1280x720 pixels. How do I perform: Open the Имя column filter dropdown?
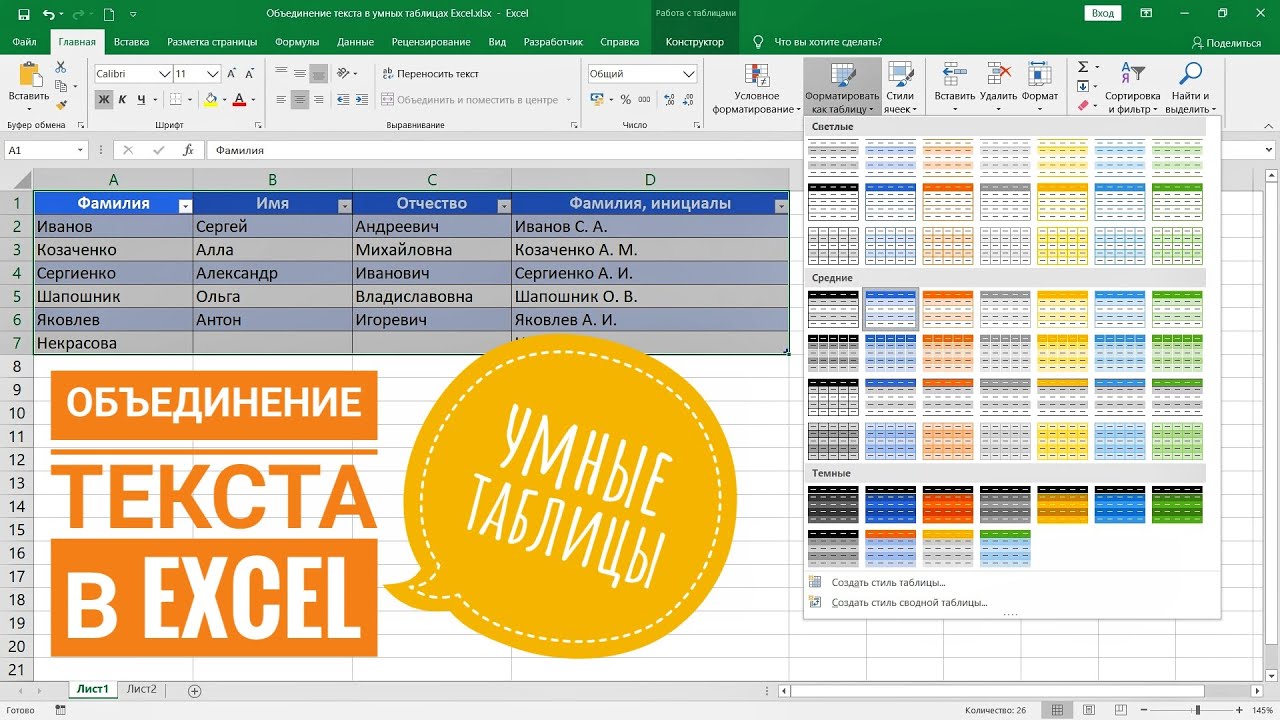tap(344, 205)
